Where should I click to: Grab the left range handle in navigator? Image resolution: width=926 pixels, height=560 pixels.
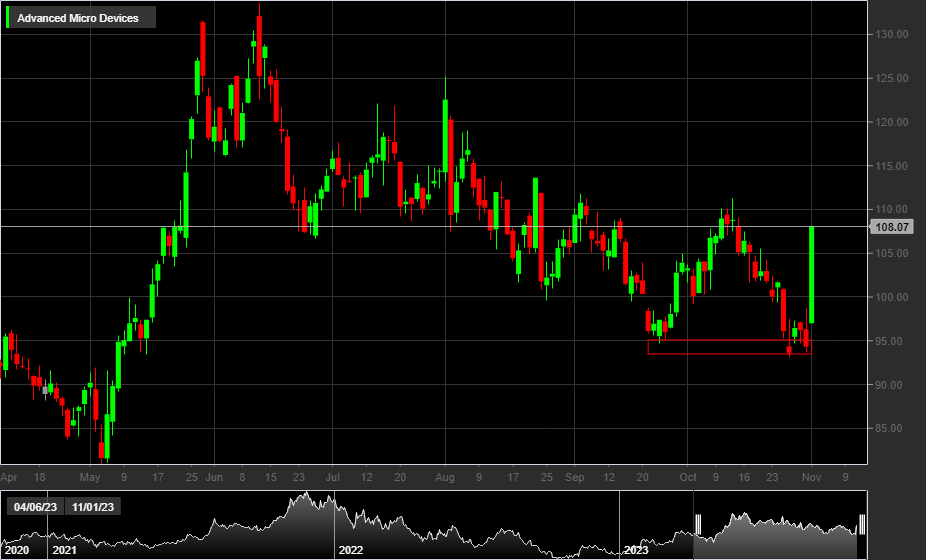[697, 525]
